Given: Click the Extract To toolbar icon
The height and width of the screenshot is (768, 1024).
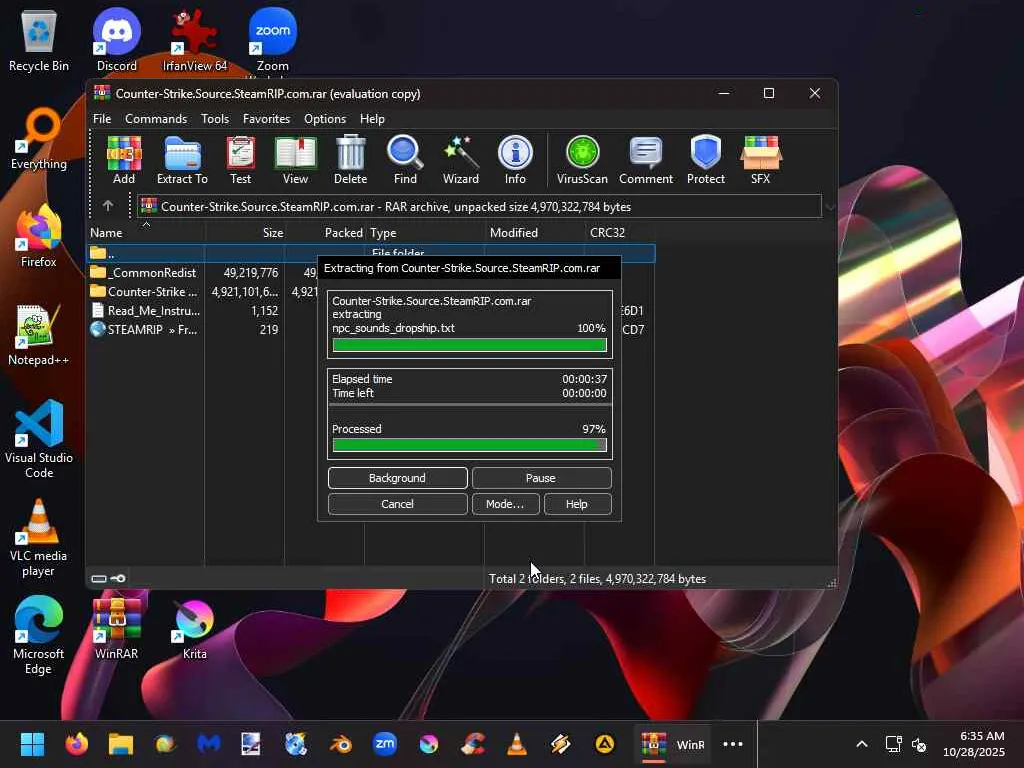Looking at the screenshot, I should pyautogui.click(x=182, y=160).
